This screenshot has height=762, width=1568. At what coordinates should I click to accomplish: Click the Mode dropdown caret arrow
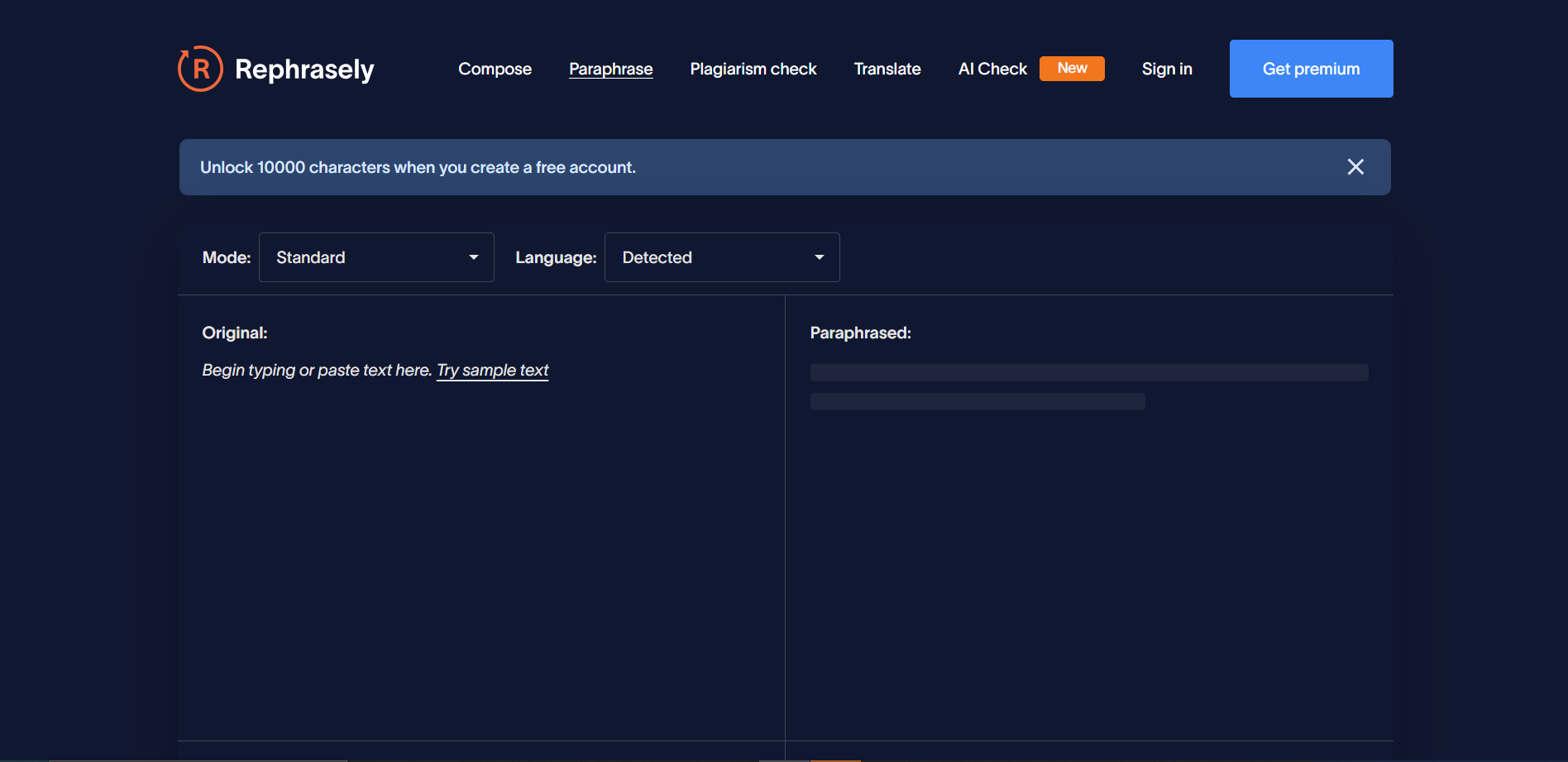tap(474, 257)
